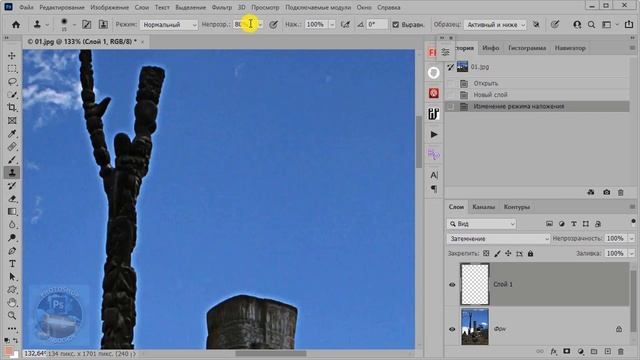Screen dimensions: 640x360
Task: Open the Filter menu
Action: click(x=222, y=7)
